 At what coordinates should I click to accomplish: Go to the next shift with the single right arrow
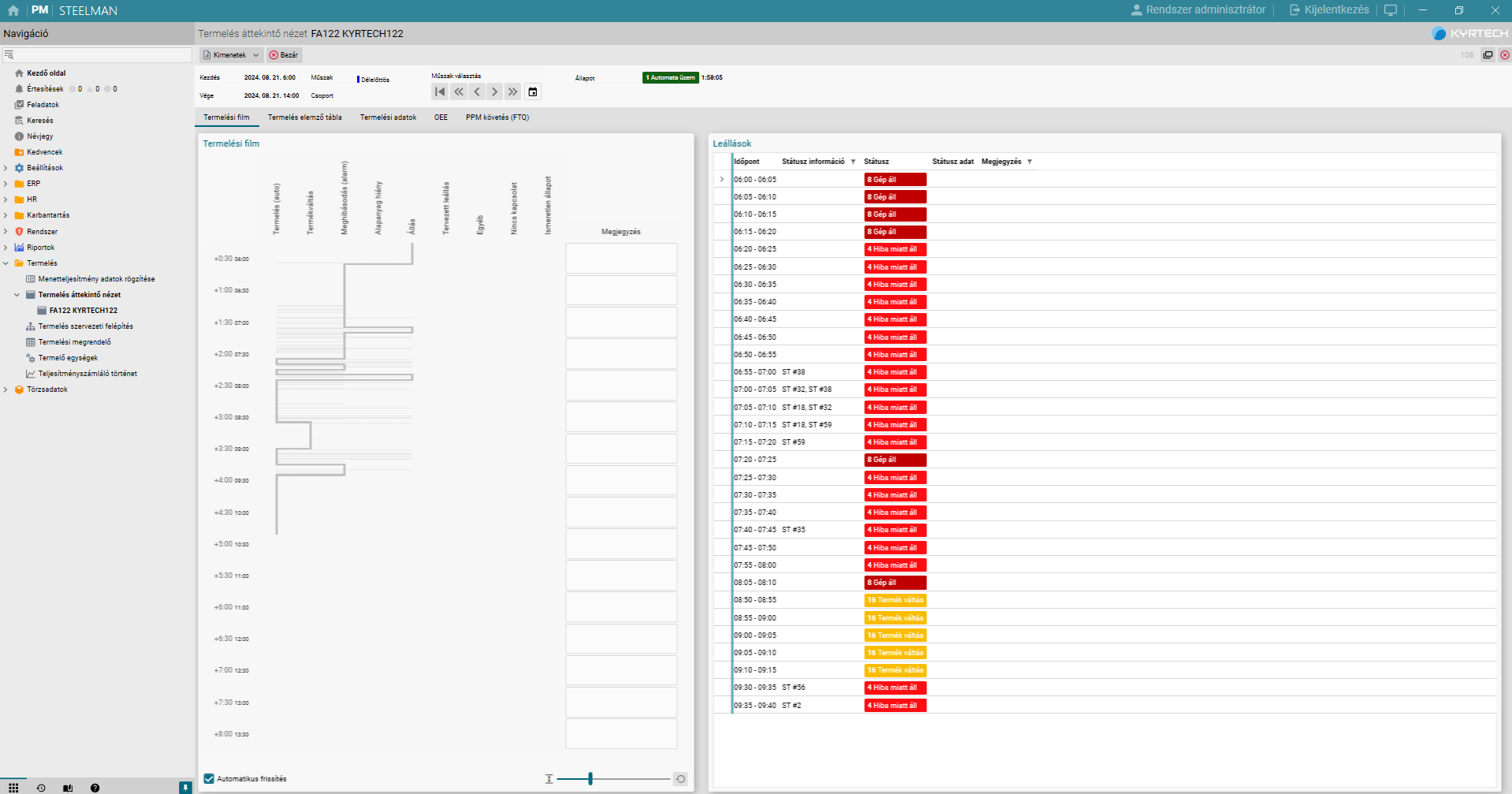[495, 92]
